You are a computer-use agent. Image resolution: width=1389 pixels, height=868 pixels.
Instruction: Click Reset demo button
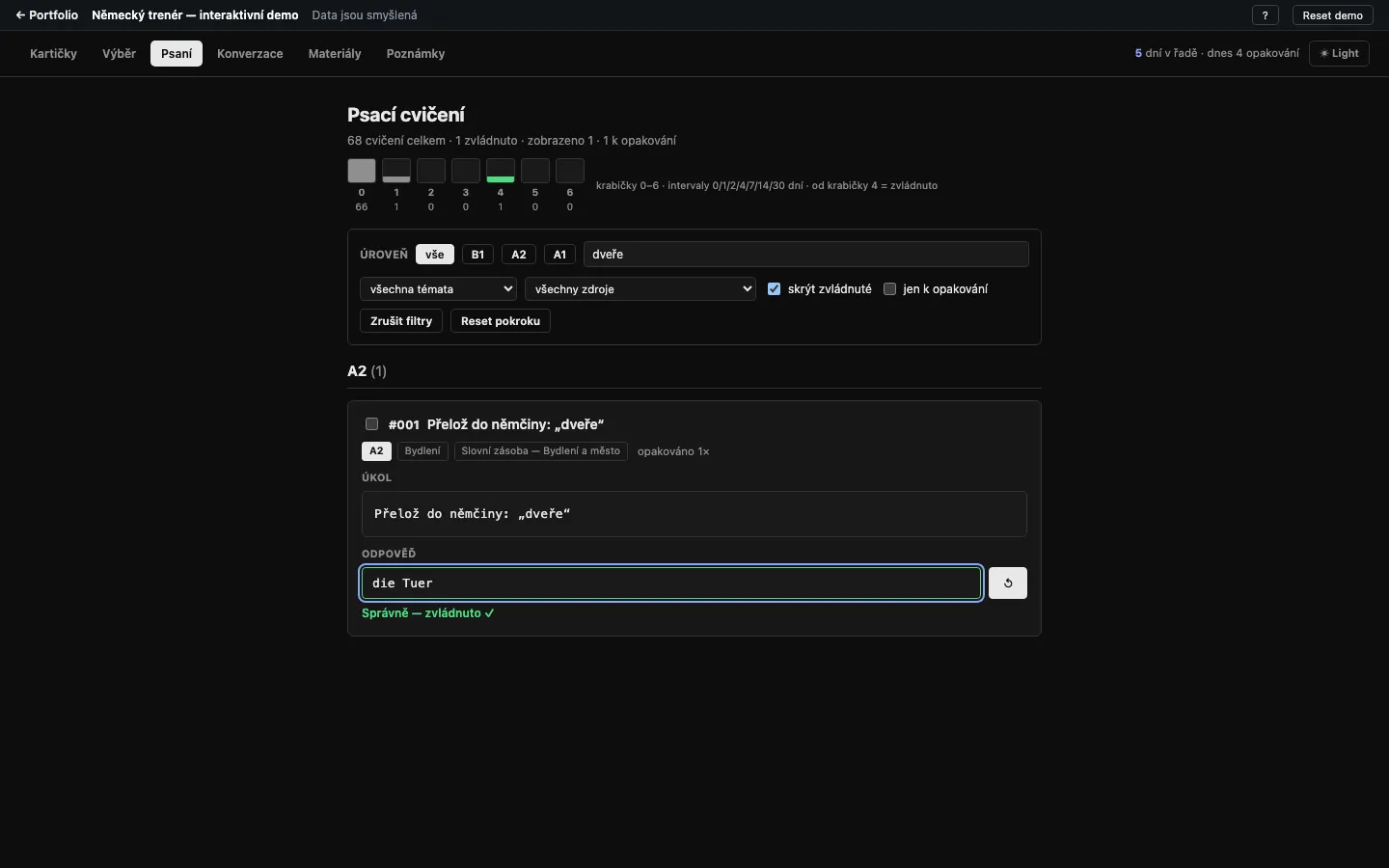(x=1332, y=15)
